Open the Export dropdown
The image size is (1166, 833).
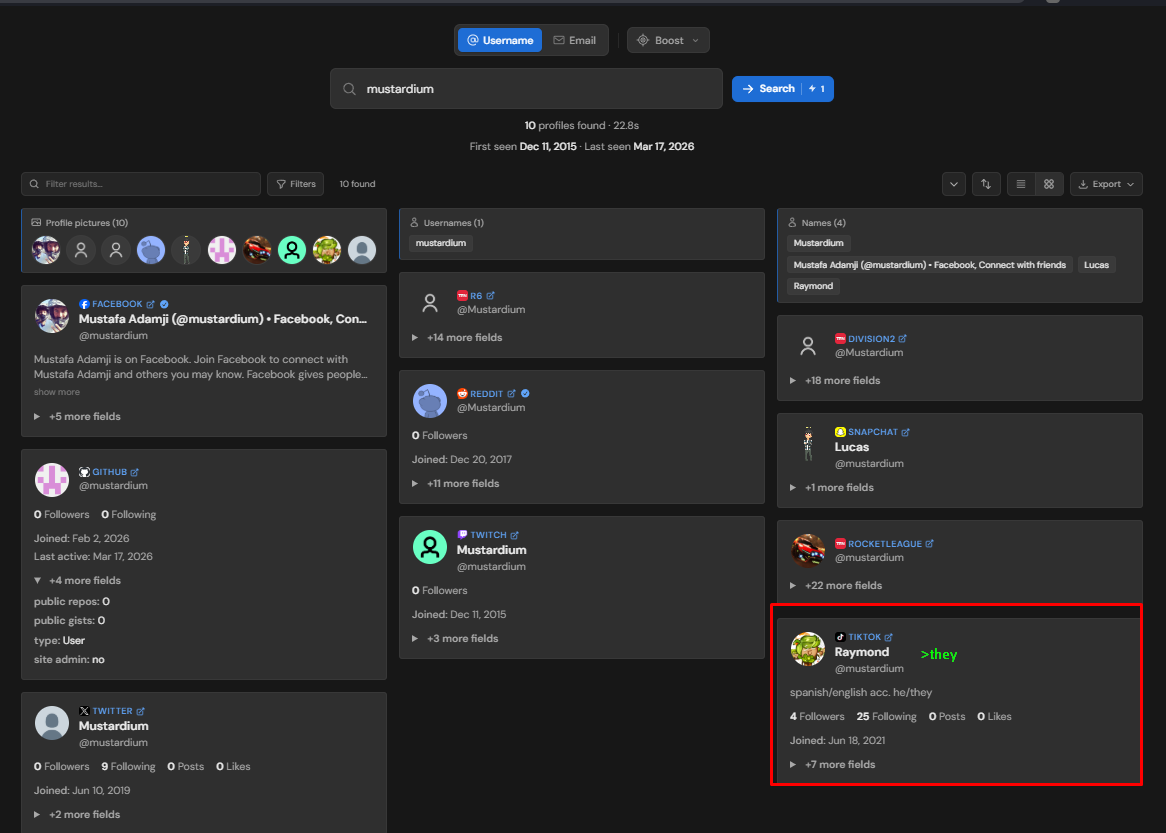point(1106,184)
